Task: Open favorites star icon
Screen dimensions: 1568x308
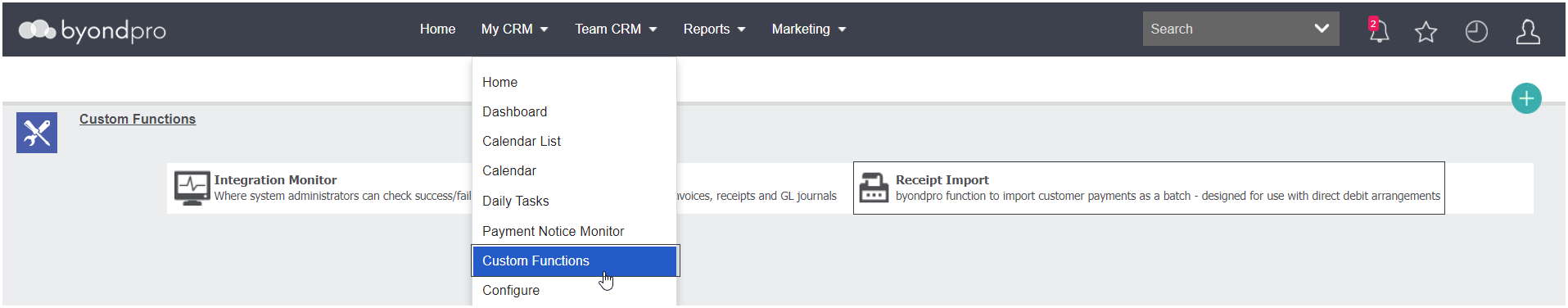Action: [x=1426, y=32]
